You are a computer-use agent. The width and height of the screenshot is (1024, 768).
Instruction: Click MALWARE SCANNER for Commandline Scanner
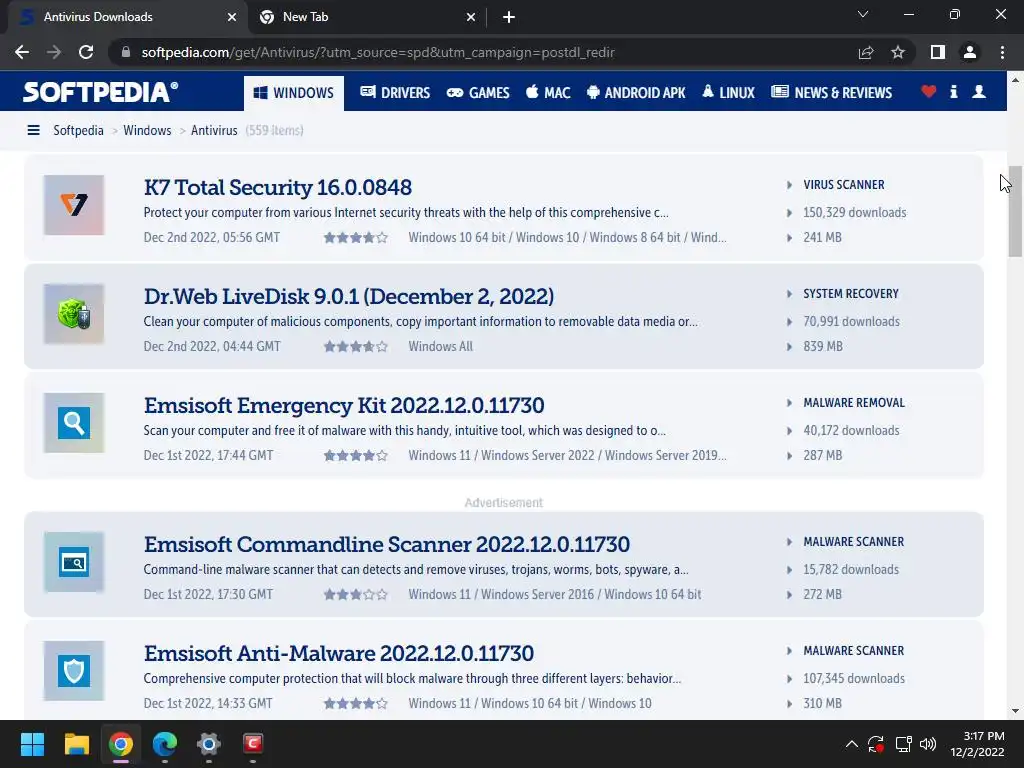point(854,542)
